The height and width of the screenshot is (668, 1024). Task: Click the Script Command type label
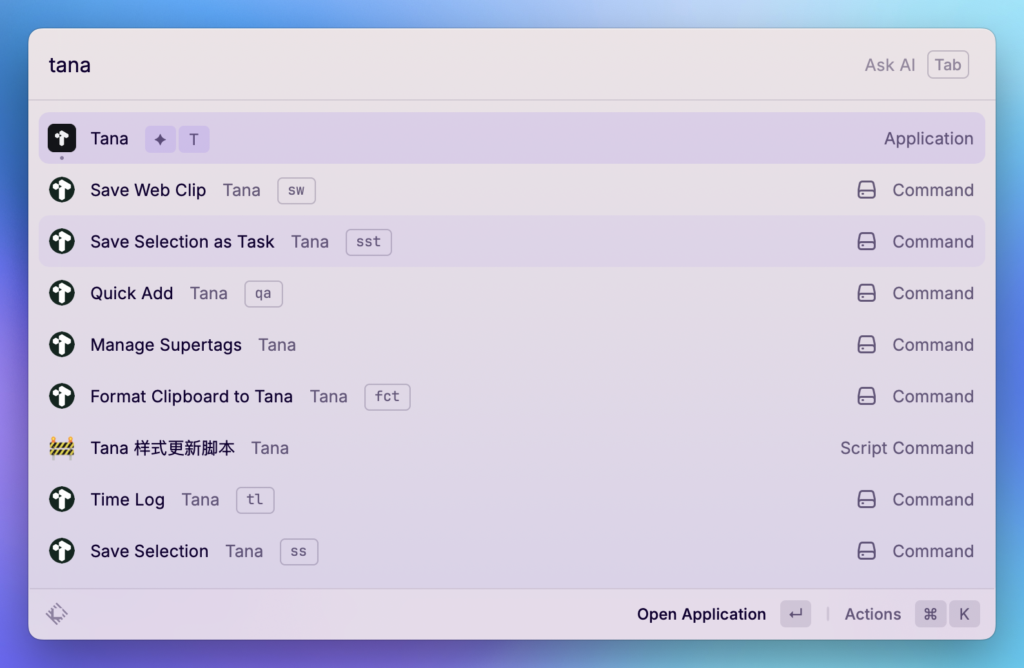point(906,448)
